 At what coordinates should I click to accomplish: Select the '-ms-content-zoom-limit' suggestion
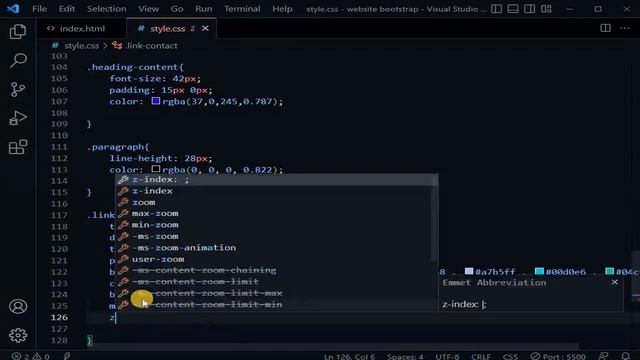click(x=277, y=282)
